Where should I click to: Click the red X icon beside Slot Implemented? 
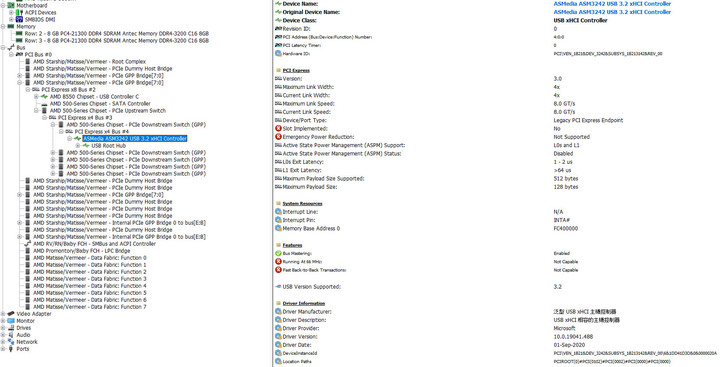tap(278, 129)
